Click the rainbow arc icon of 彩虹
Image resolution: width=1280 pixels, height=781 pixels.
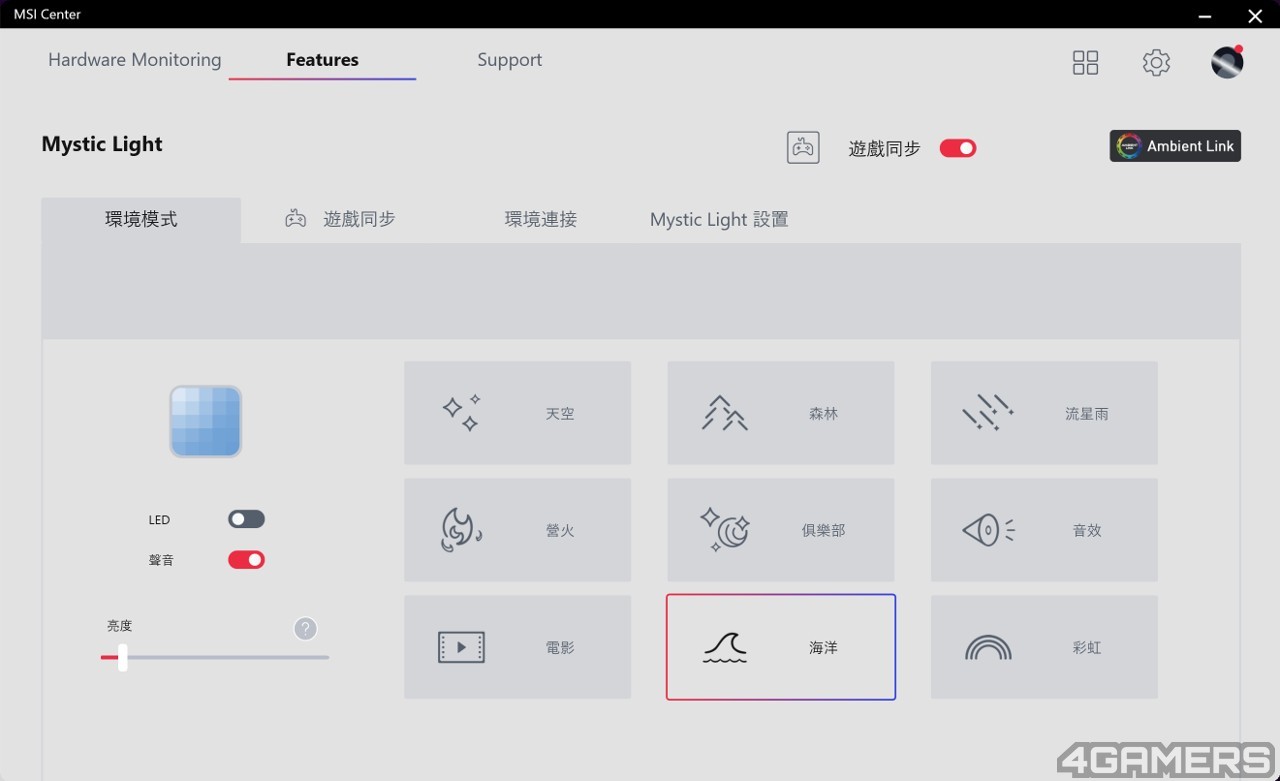pos(988,648)
